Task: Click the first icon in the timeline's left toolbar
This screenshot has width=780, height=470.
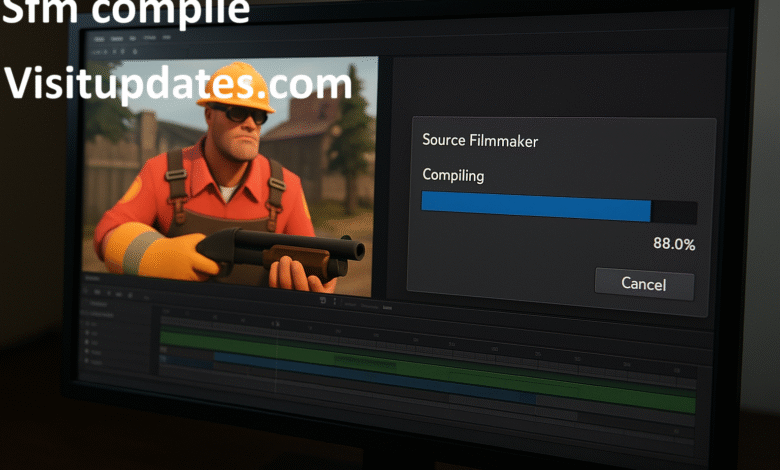Action: (88, 291)
